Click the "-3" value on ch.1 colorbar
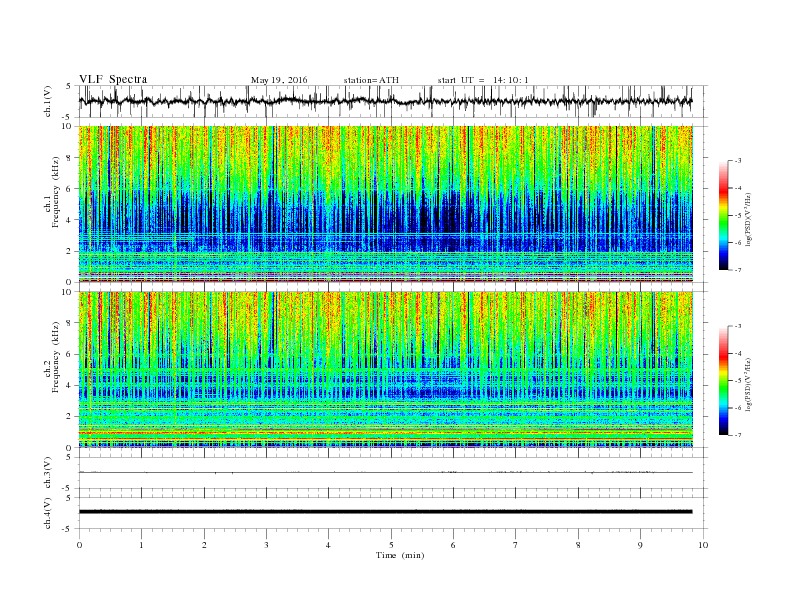792x612 pixels. pyautogui.click(x=738, y=161)
